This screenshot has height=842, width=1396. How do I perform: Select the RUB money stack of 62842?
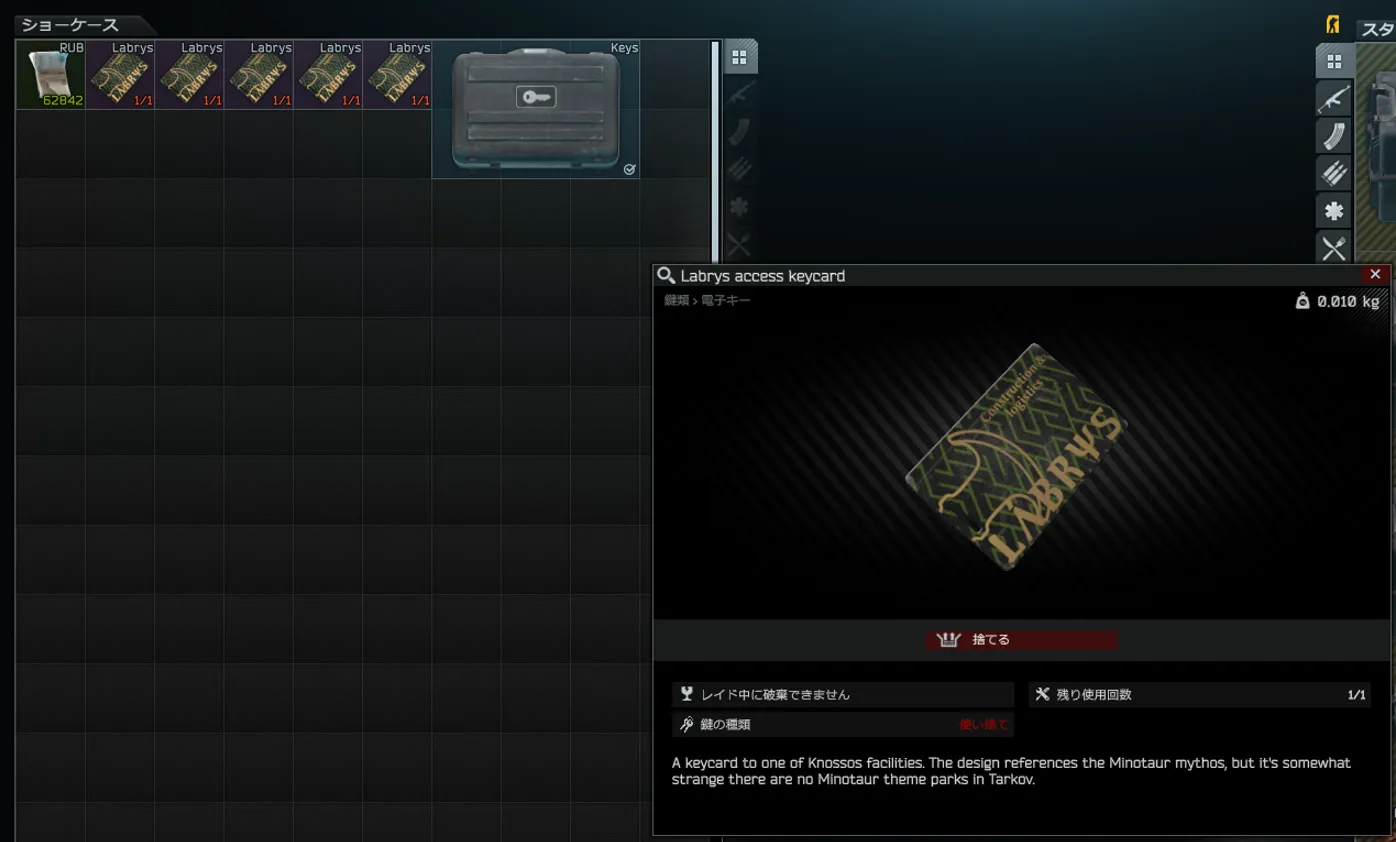click(x=50, y=75)
